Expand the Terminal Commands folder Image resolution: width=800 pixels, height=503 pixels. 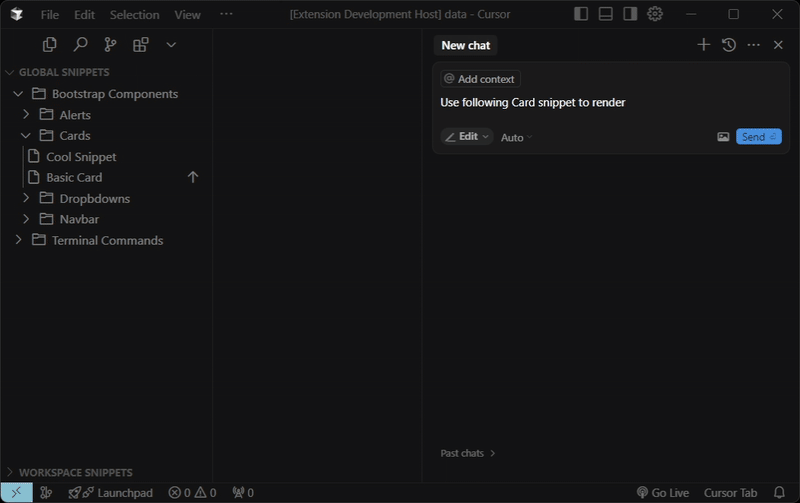click(18, 240)
